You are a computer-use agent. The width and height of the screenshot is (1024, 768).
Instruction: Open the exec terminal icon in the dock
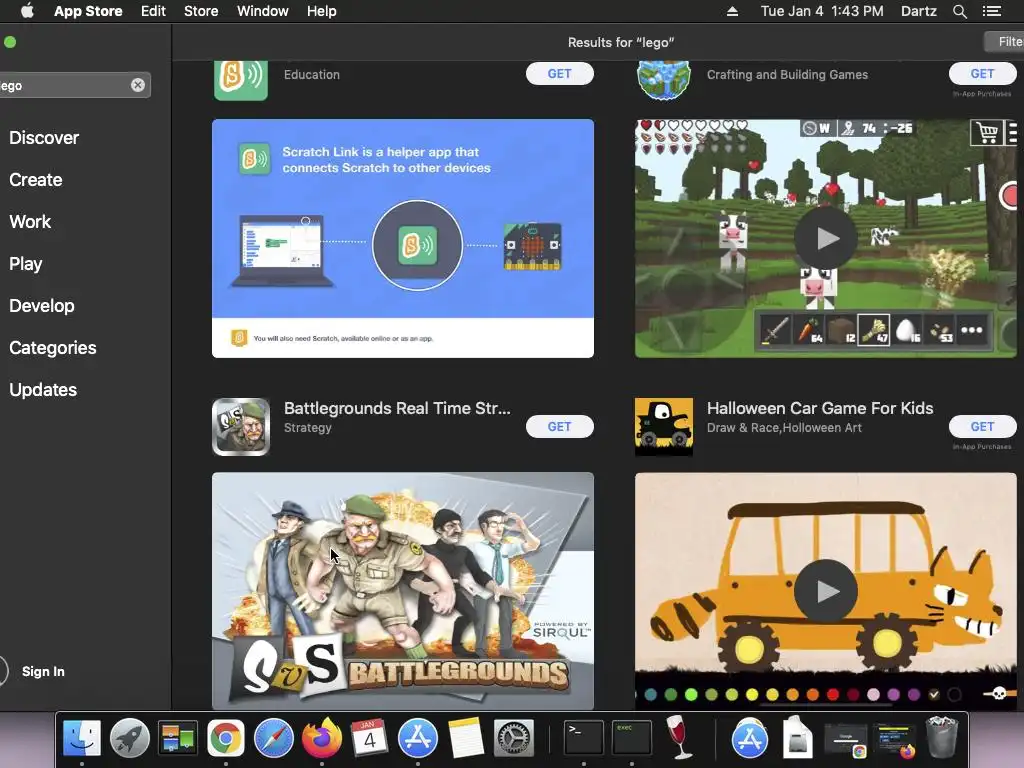point(632,738)
